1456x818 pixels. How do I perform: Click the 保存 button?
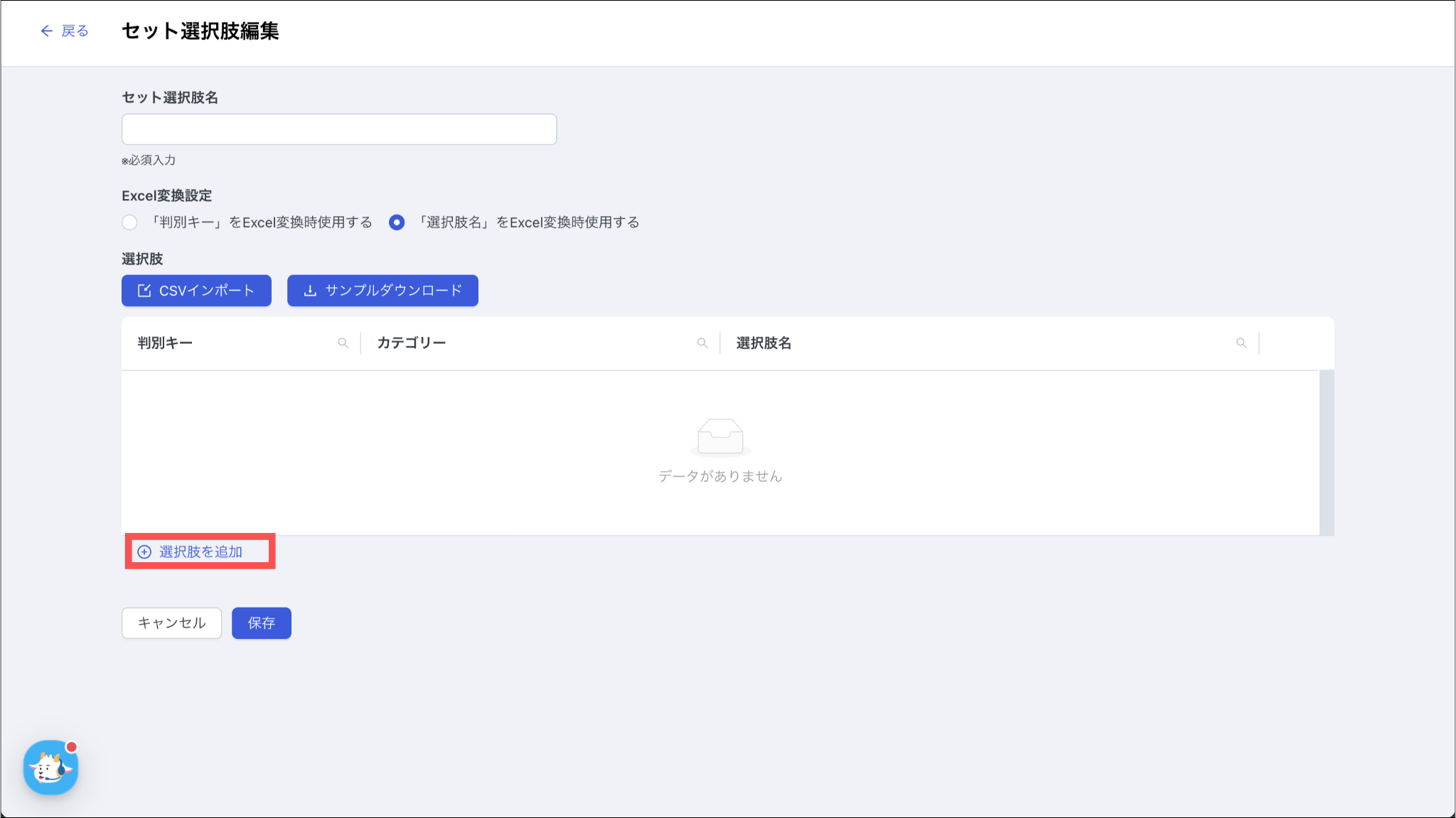[261, 623]
